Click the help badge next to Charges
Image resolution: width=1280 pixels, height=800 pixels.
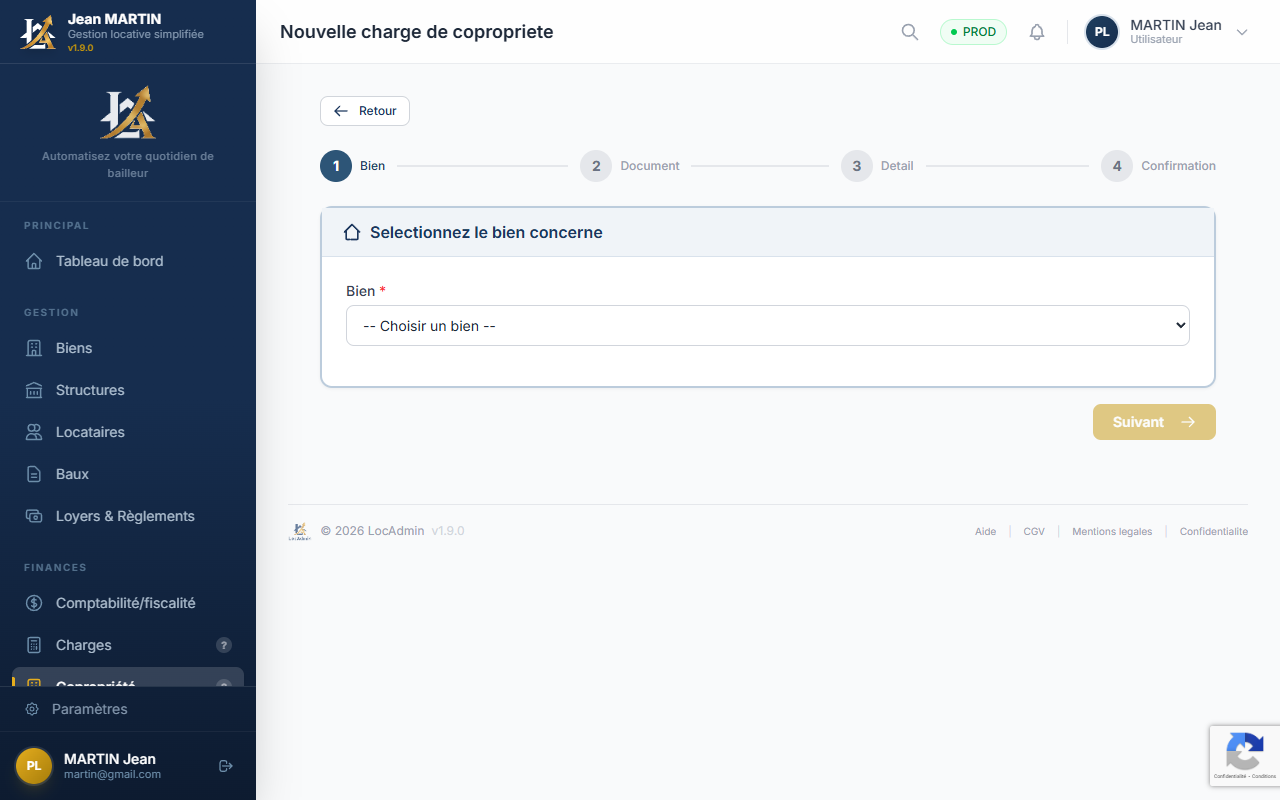224,645
